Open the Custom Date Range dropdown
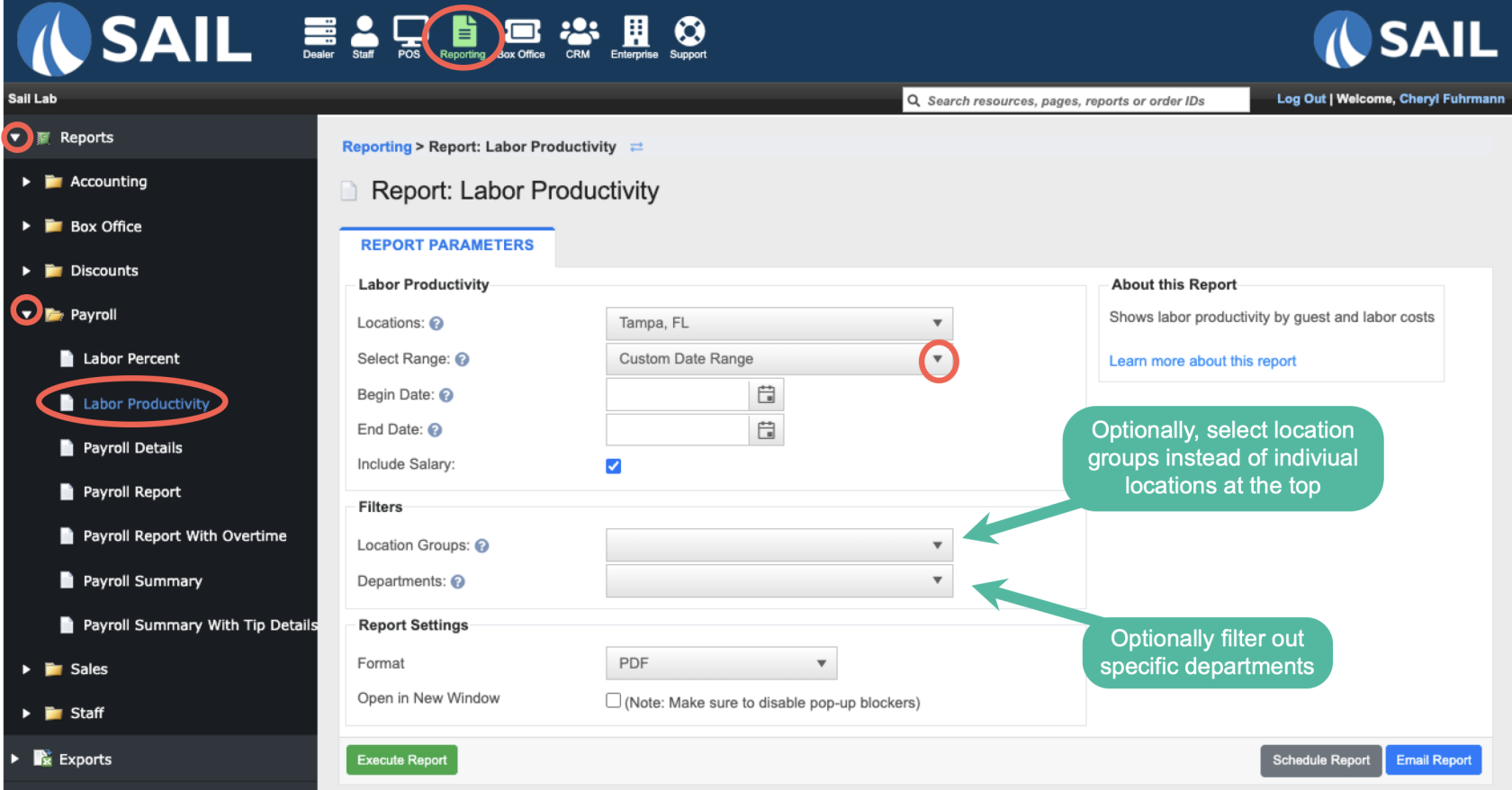The width and height of the screenshot is (1512, 790). tap(779, 359)
